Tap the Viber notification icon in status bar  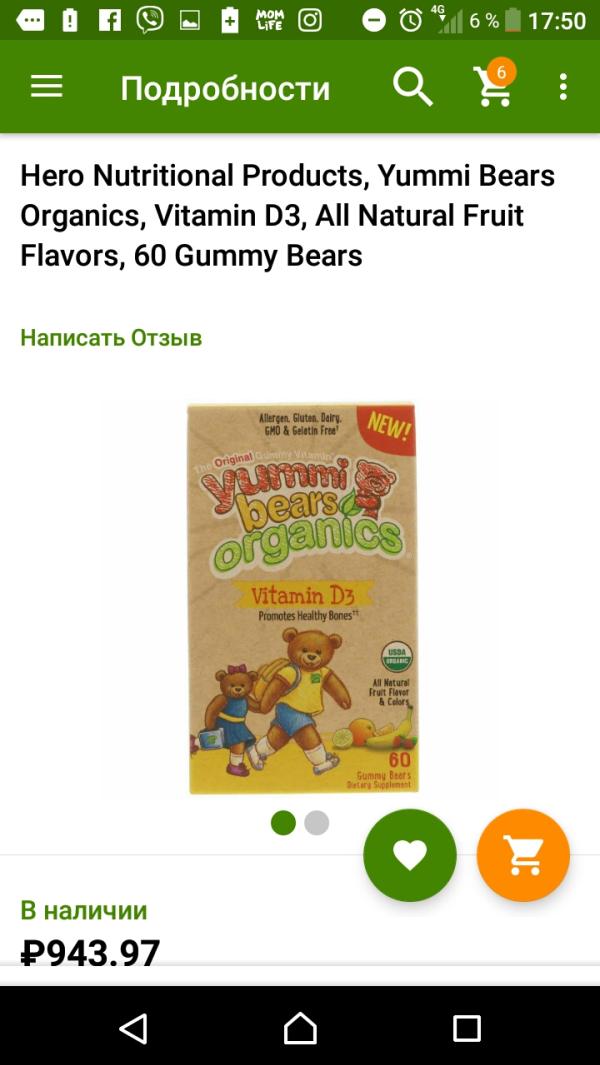(149, 20)
